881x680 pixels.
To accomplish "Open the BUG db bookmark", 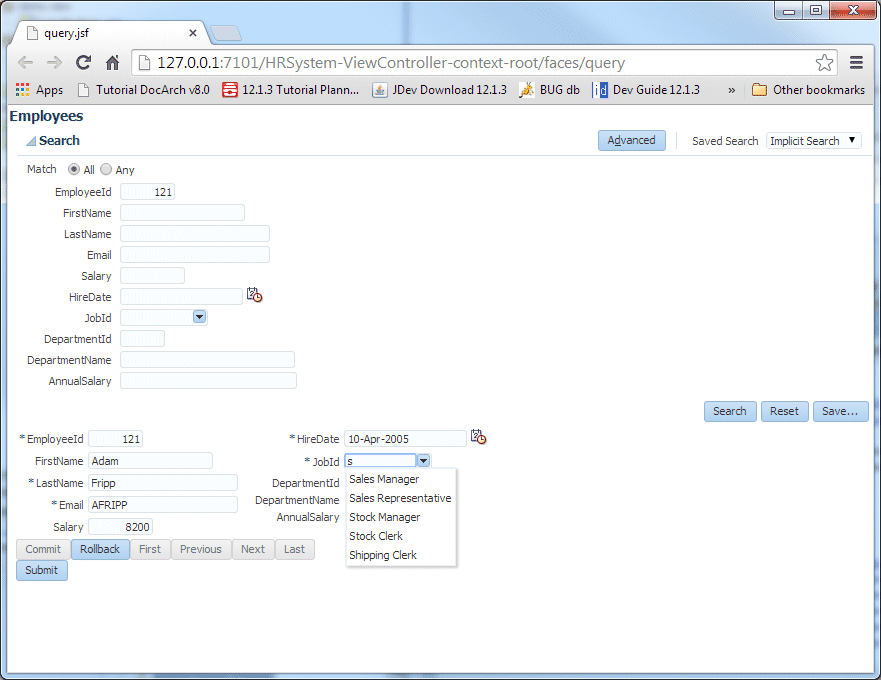I will pos(550,90).
